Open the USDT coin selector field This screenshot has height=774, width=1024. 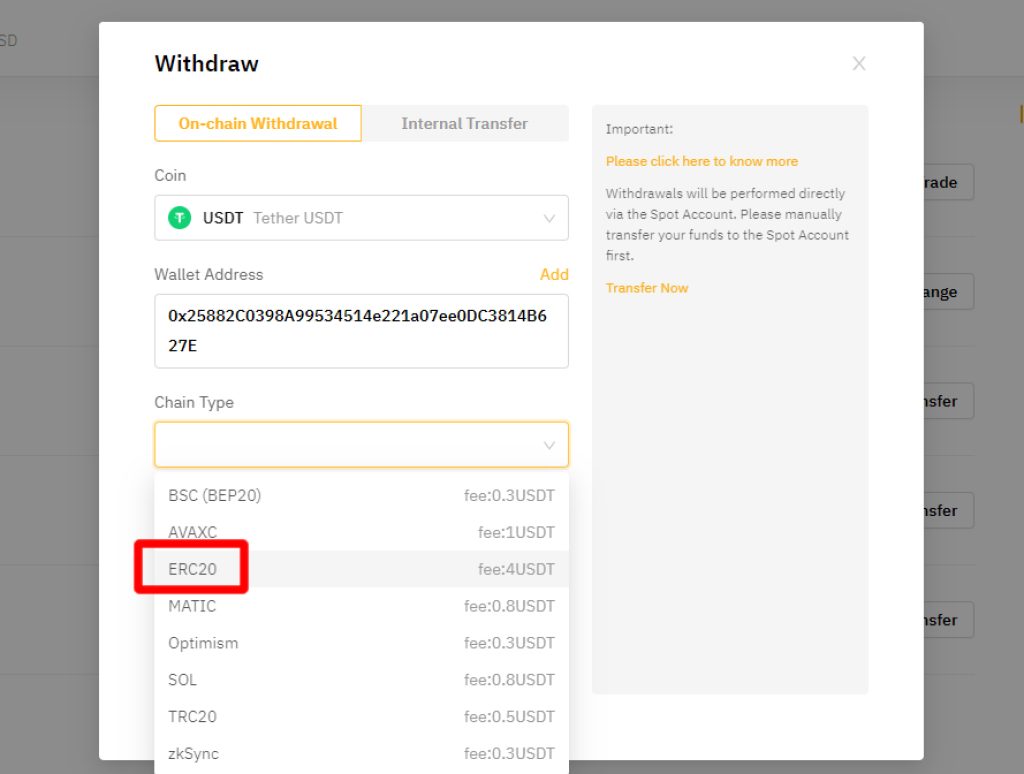pyautogui.click(x=361, y=218)
